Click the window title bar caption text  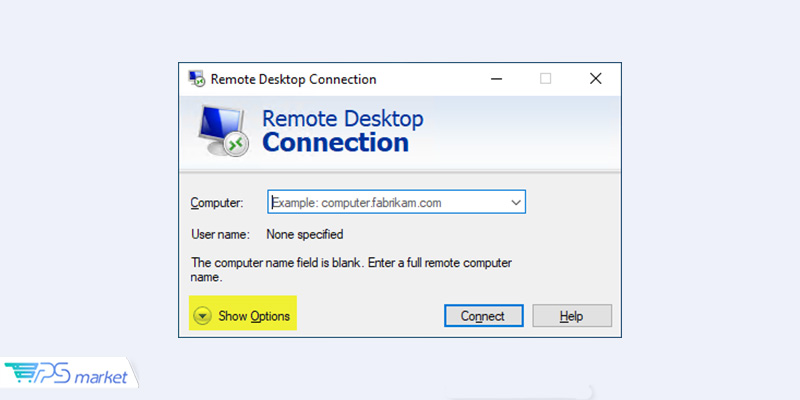coord(293,79)
